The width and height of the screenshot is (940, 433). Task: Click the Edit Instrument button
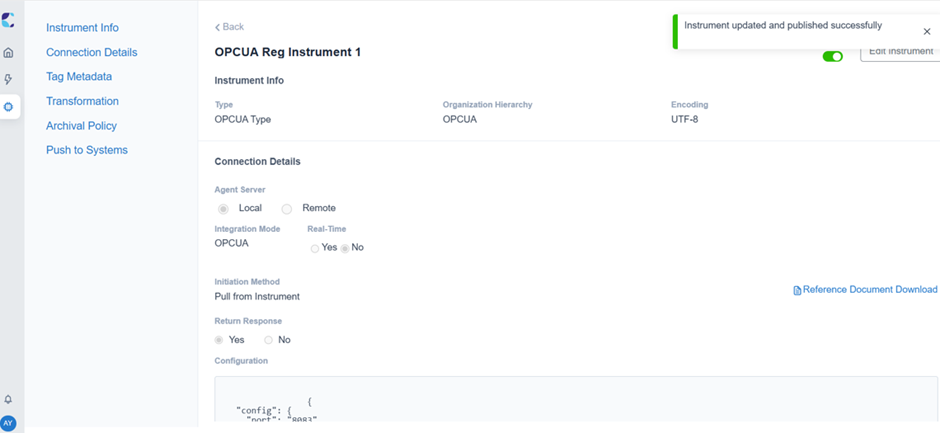coord(900,52)
